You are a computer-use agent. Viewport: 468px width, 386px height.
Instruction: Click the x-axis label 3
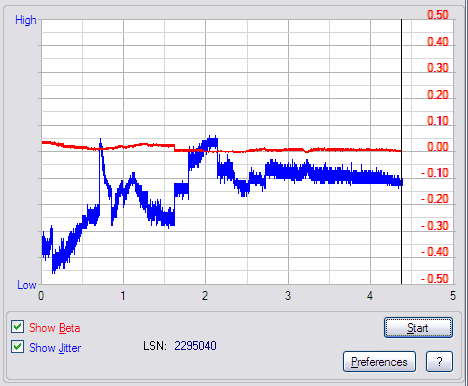coord(288,296)
